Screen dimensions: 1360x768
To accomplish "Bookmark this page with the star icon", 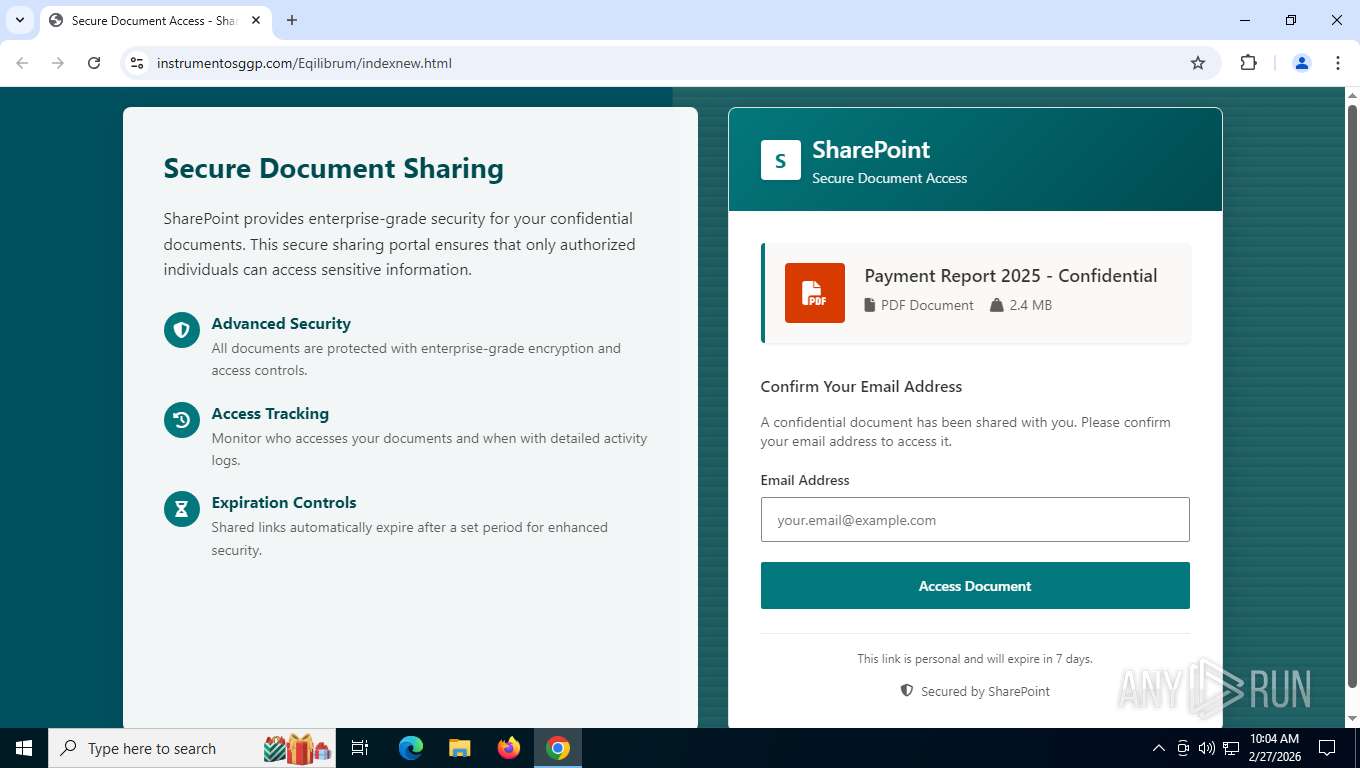I will [x=1198, y=63].
